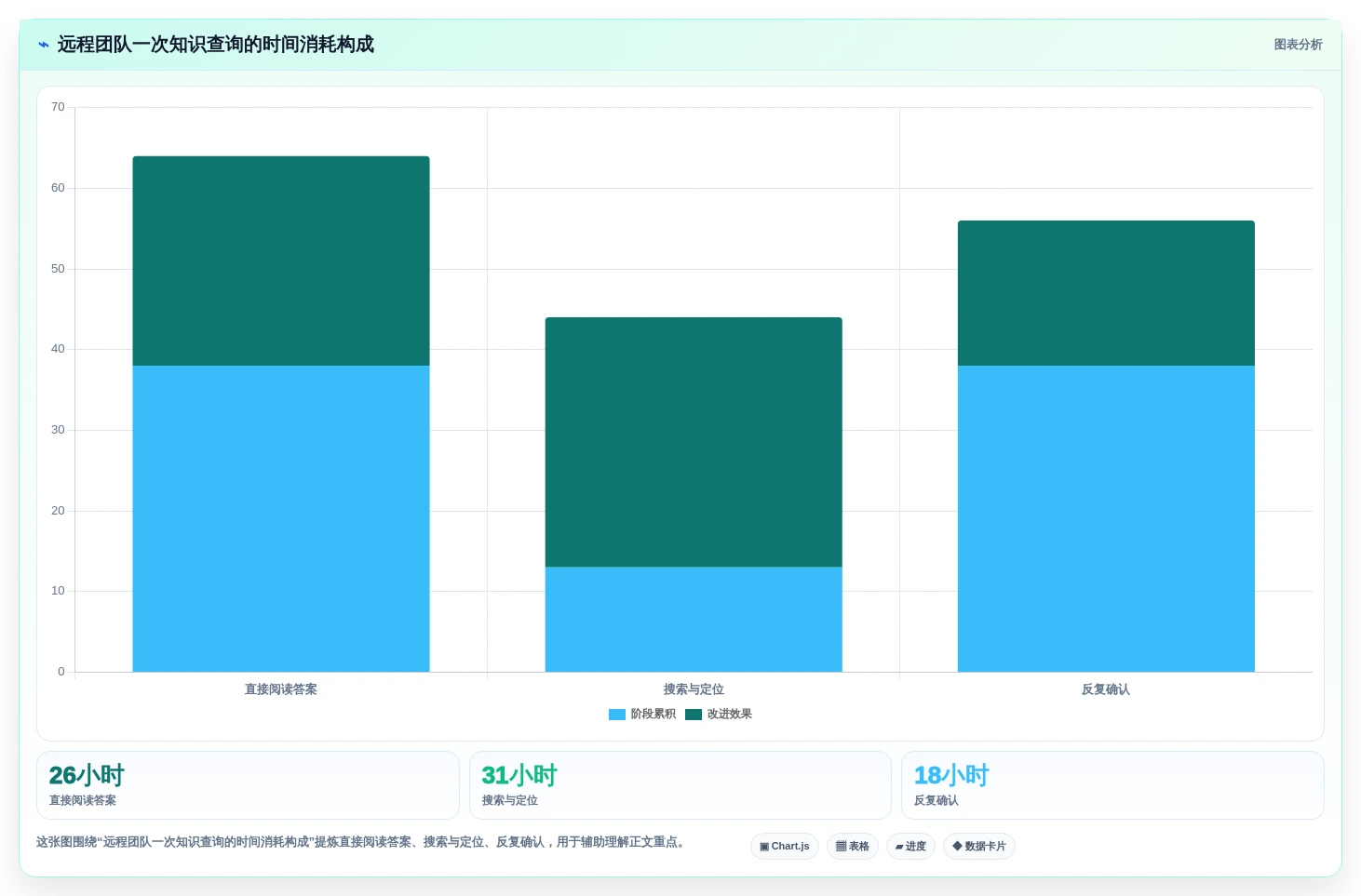
Task: Click the light blue segment of 搜索与定位 bar
Action: pyautogui.click(x=694, y=619)
